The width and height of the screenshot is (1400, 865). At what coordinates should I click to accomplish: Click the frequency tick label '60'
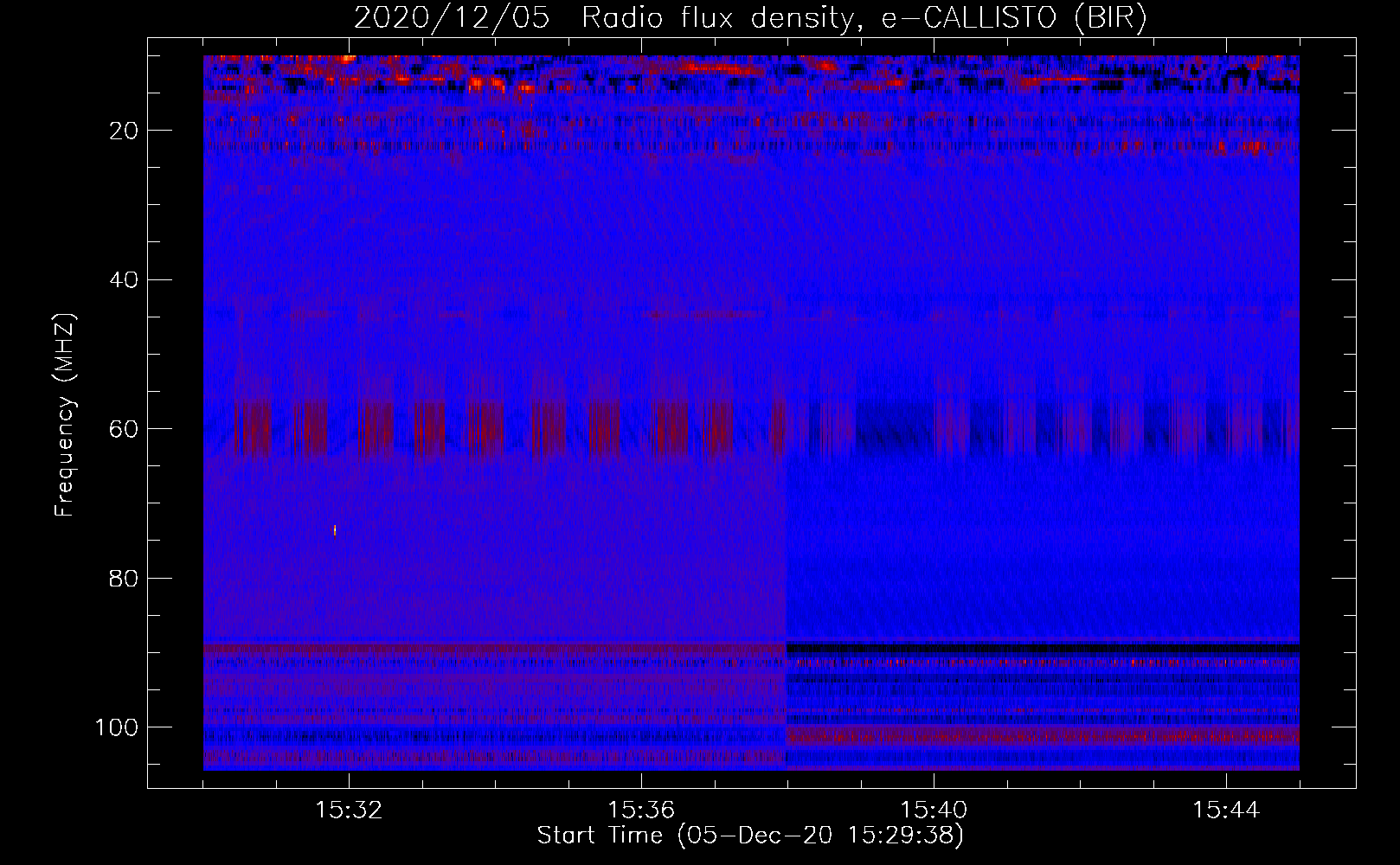(125, 429)
